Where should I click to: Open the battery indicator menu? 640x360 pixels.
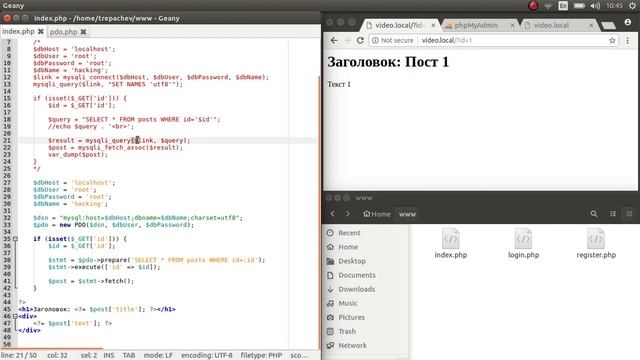[579, 6]
